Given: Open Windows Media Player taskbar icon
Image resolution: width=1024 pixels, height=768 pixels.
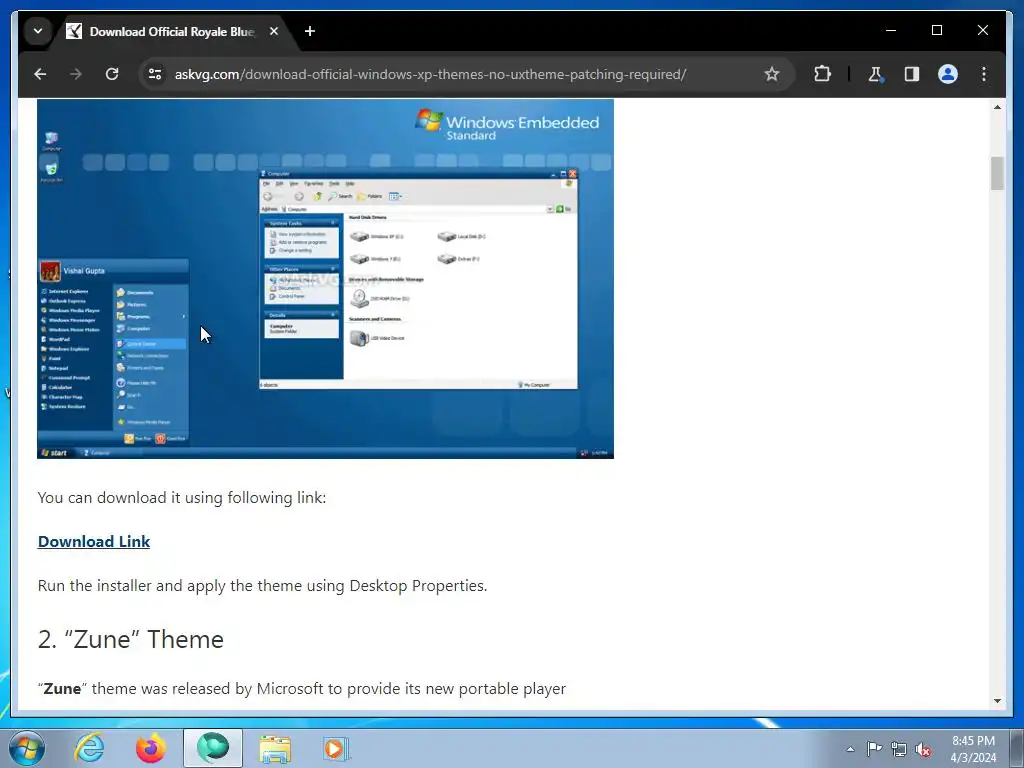Looking at the screenshot, I should 336,748.
